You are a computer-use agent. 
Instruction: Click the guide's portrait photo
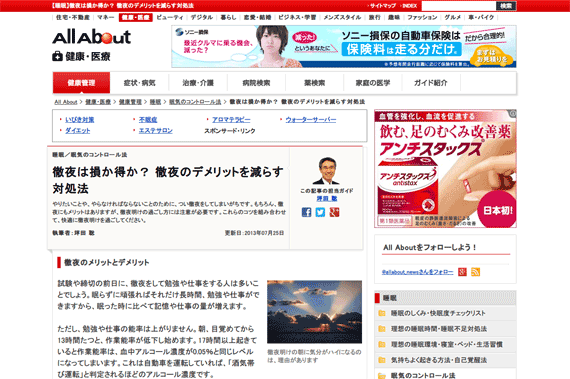(326, 171)
